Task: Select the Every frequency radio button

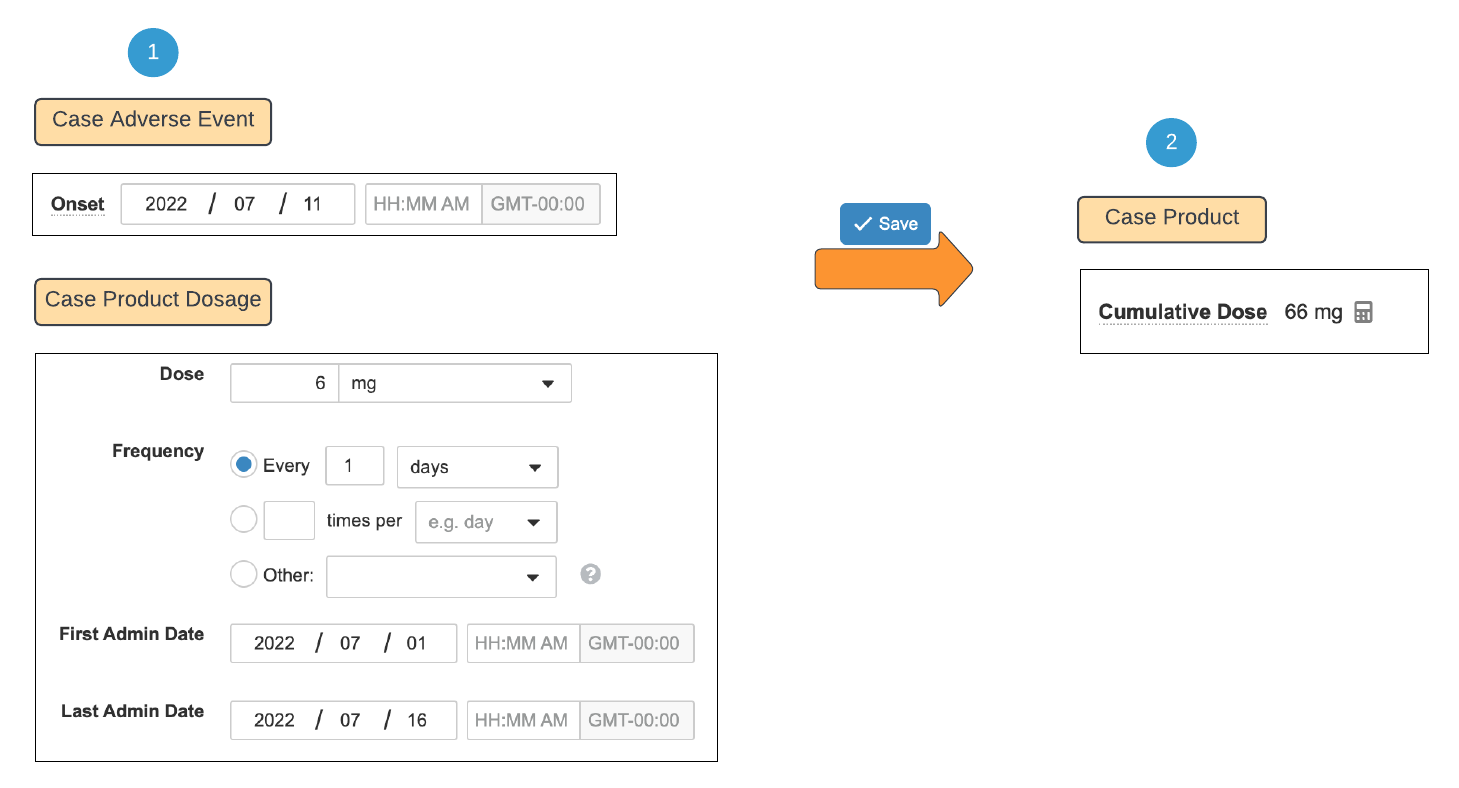Action: click(x=243, y=465)
